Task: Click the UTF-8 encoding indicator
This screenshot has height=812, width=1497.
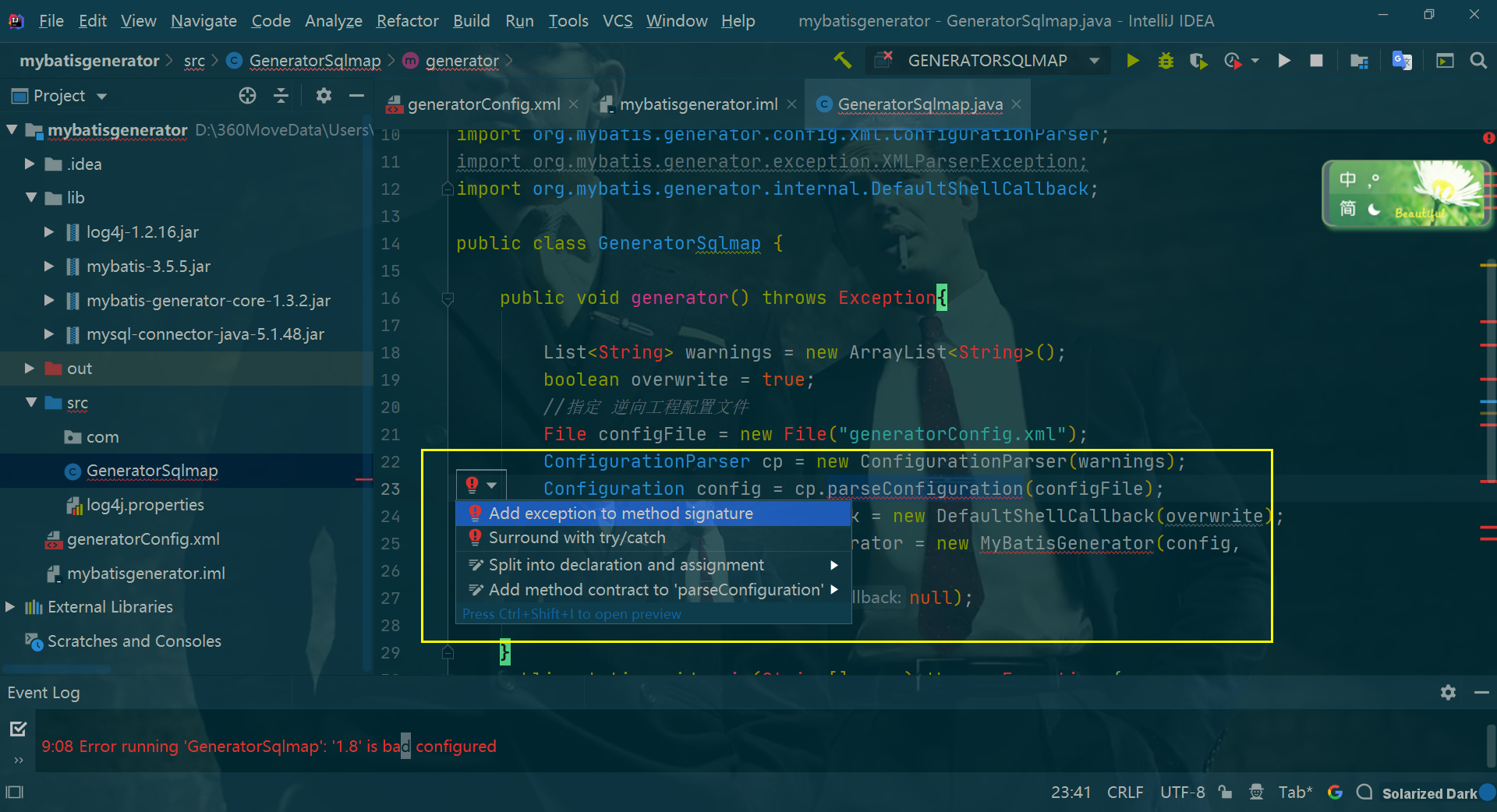Action: (x=1182, y=793)
